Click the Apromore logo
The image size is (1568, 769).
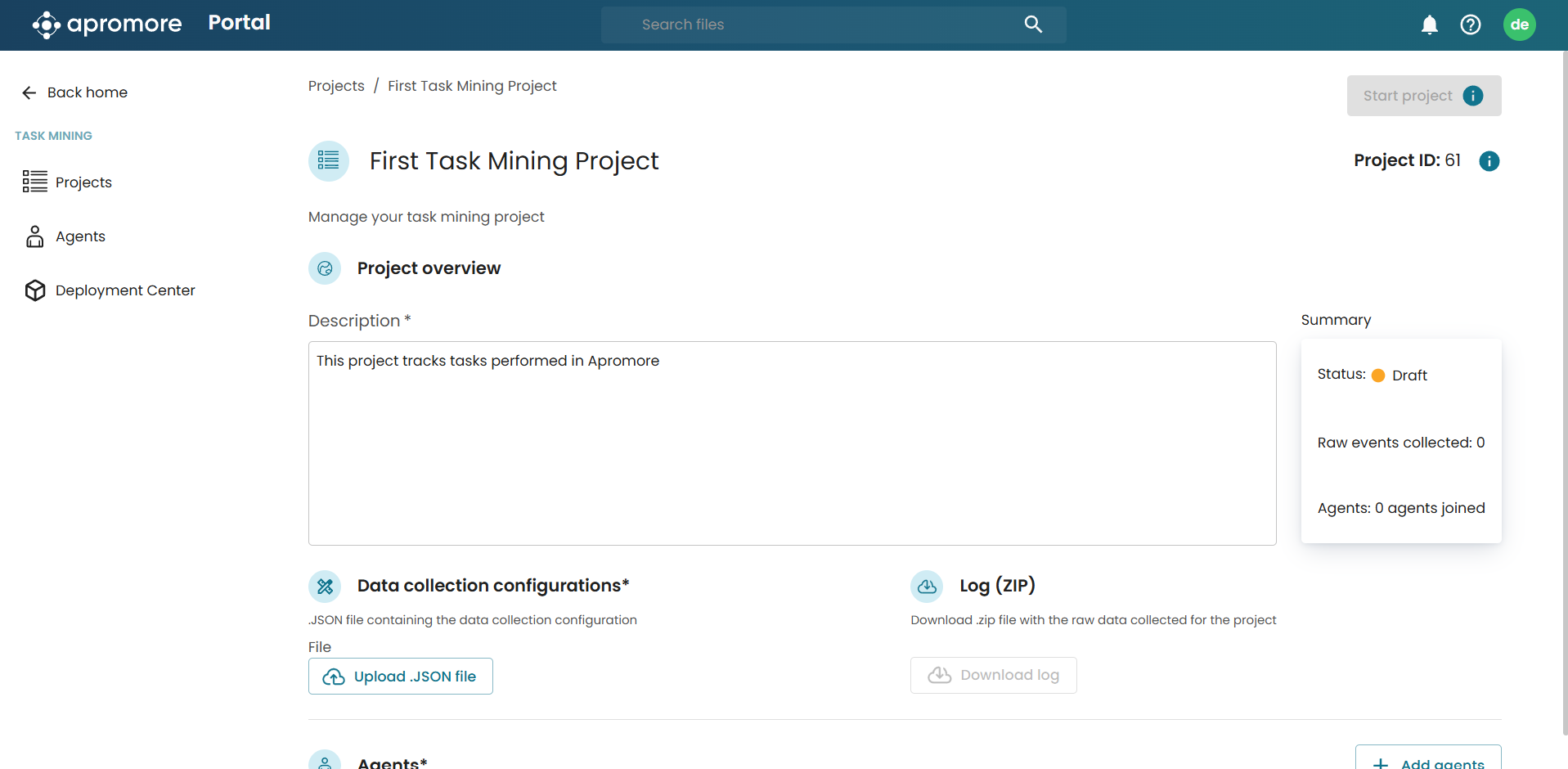107,25
